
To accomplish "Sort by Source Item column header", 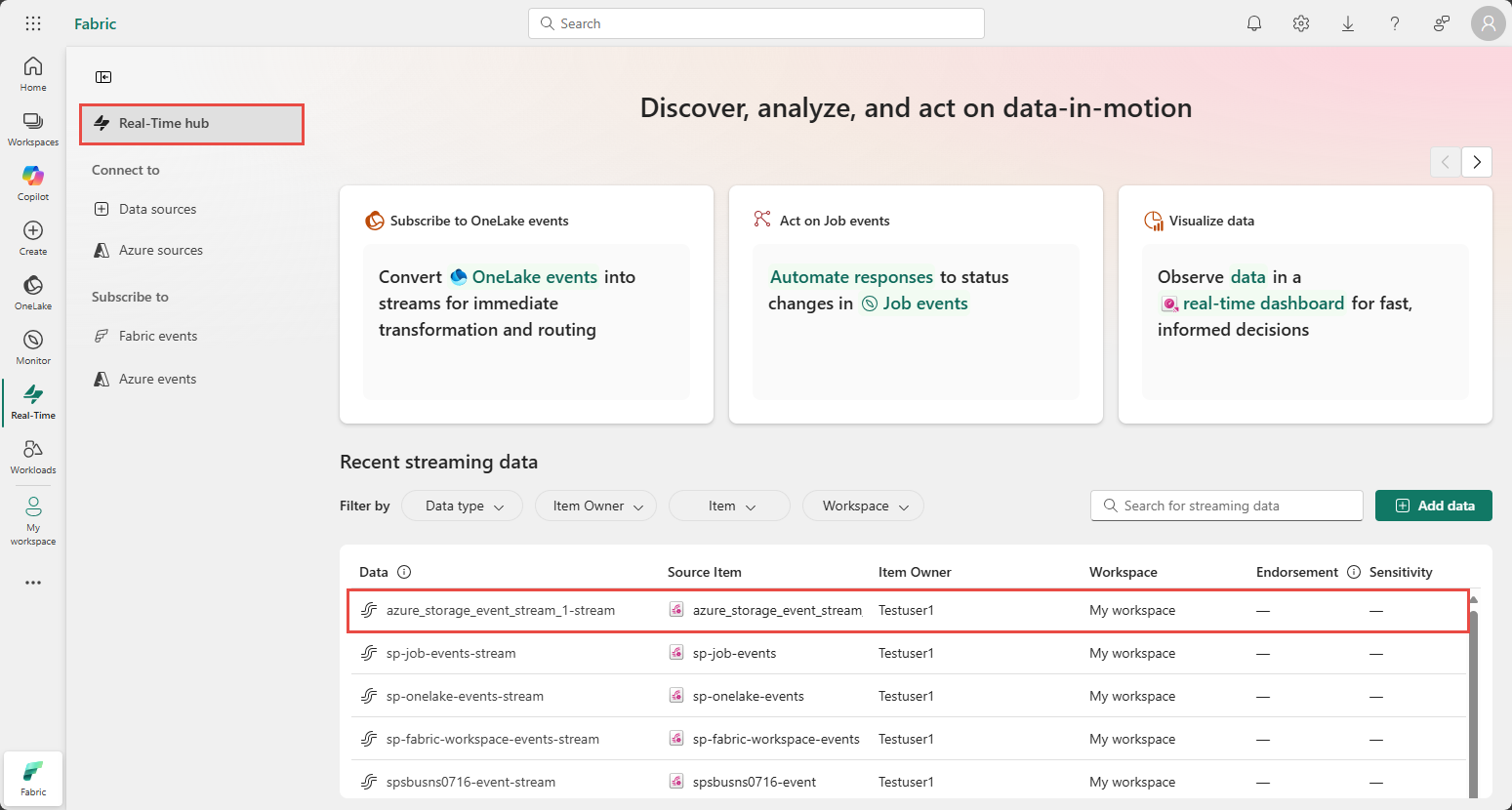I will [x=705, y=572].
